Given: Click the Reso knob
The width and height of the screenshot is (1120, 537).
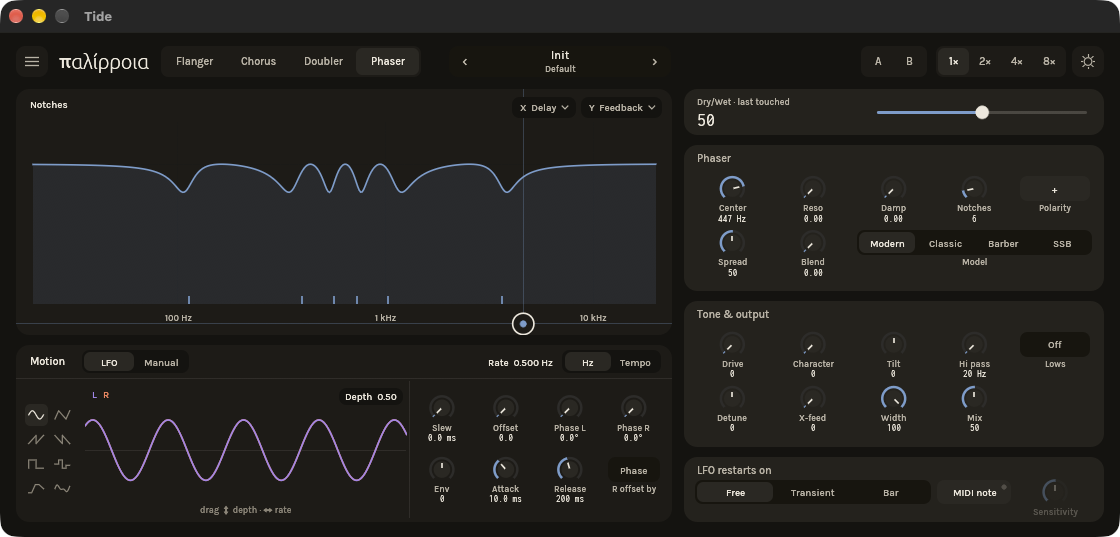Looking at the screenshot, I should pos(813,189).
